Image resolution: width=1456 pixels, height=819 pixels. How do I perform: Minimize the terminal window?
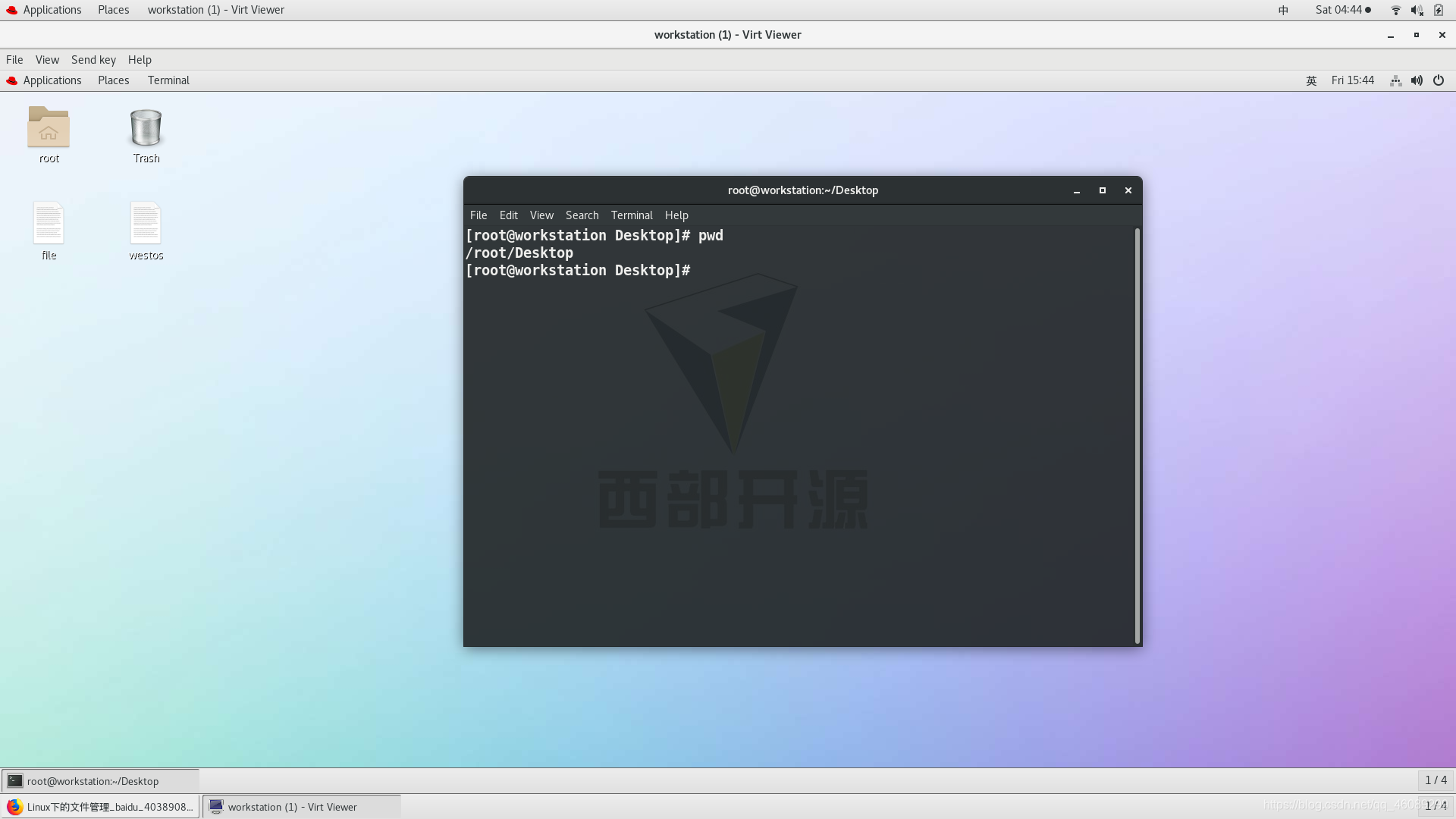click(1076, 190)
